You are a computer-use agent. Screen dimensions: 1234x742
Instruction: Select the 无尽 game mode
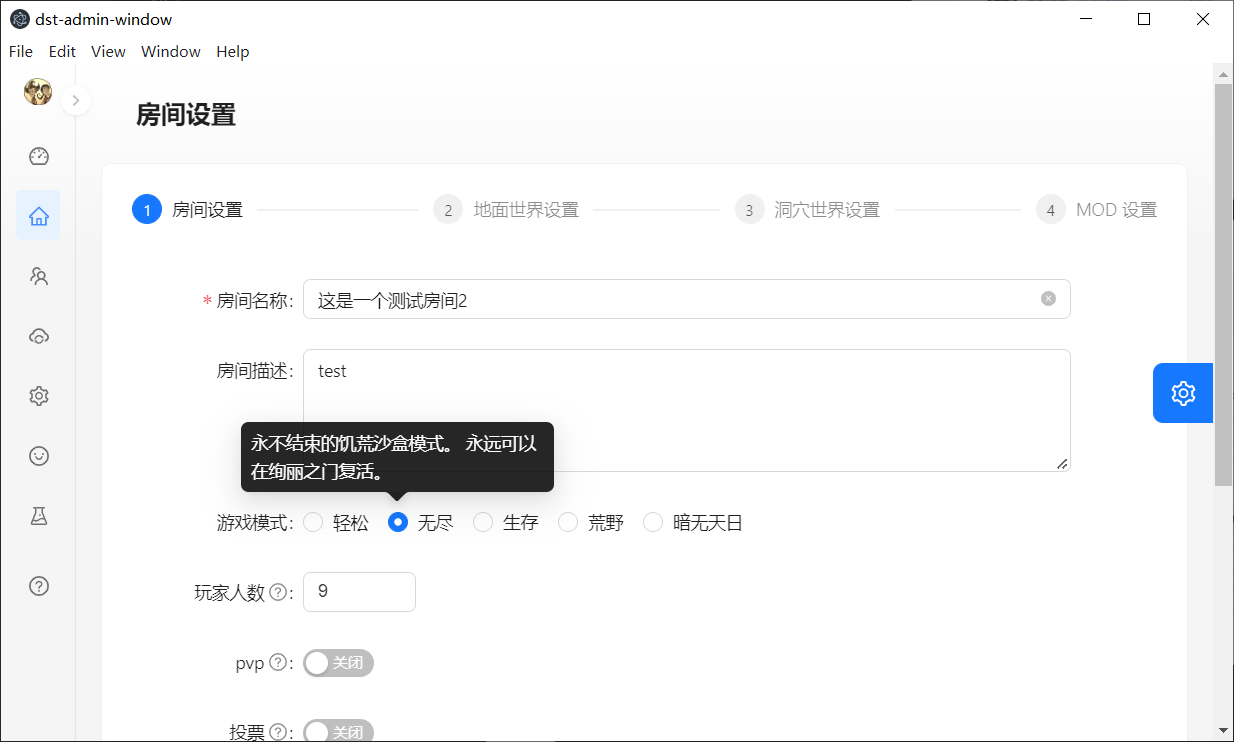[421, 522]
